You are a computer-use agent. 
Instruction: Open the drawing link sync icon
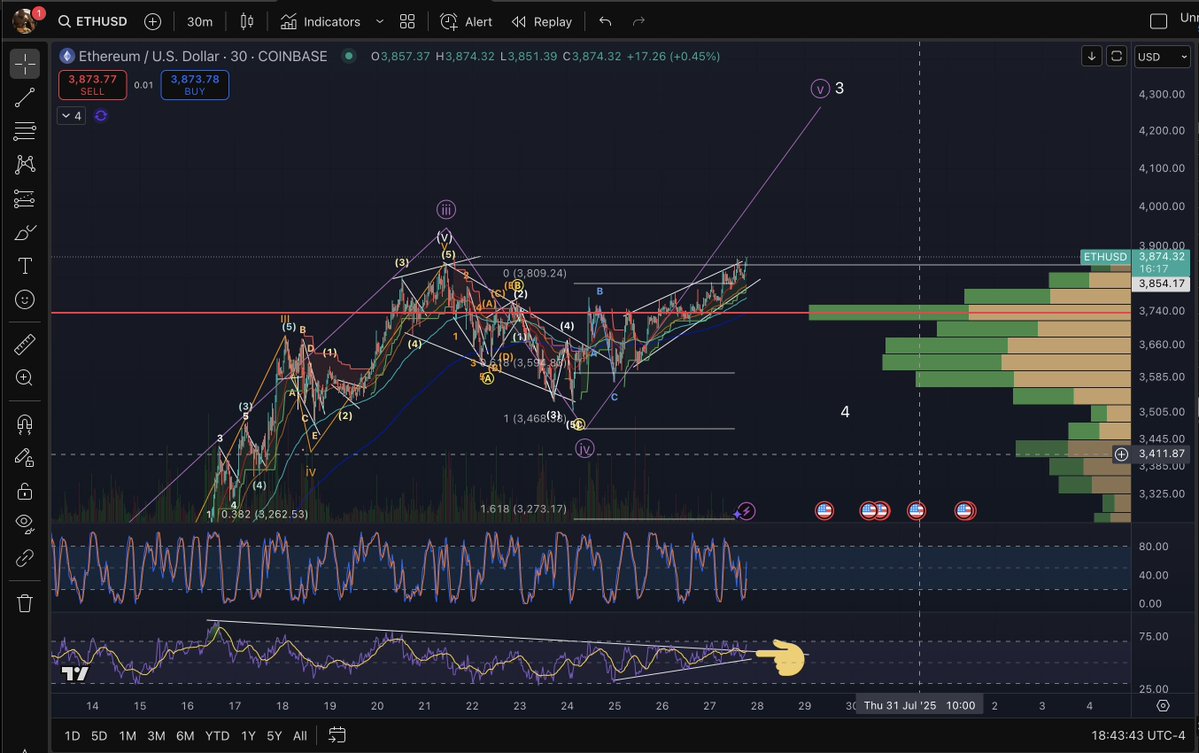pos(24,558)
